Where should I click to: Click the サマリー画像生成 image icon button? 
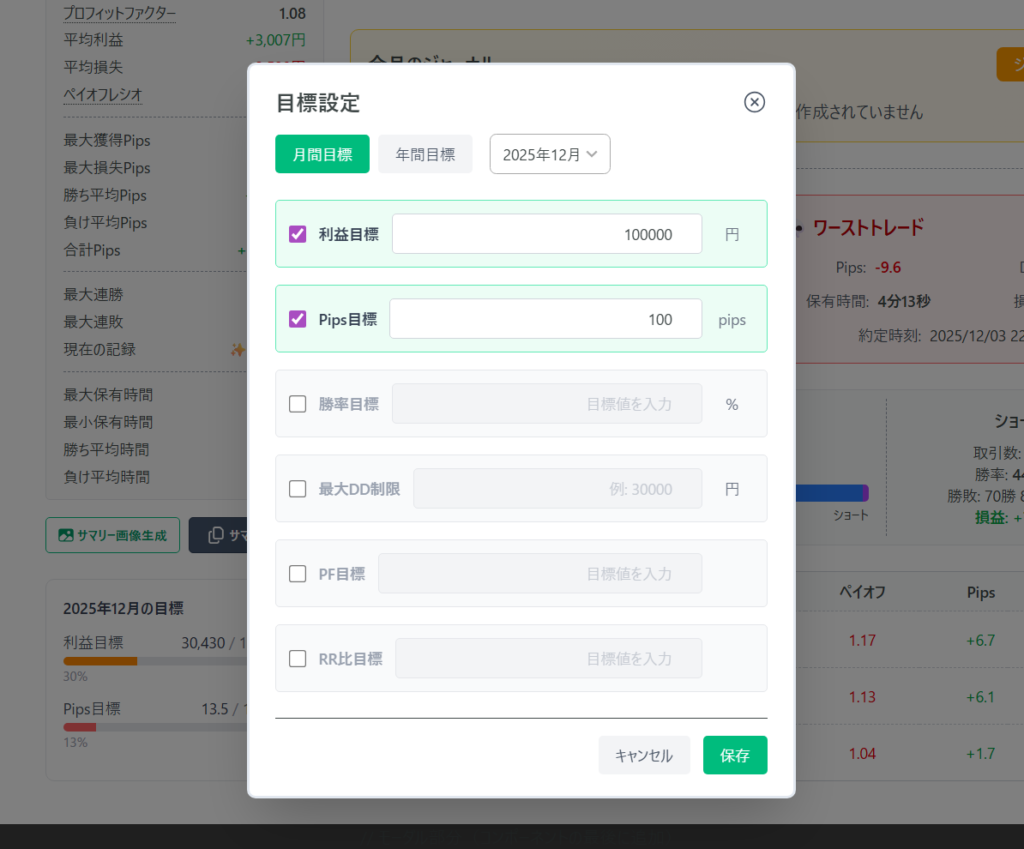pyautogui.click(x=66, y=536)
